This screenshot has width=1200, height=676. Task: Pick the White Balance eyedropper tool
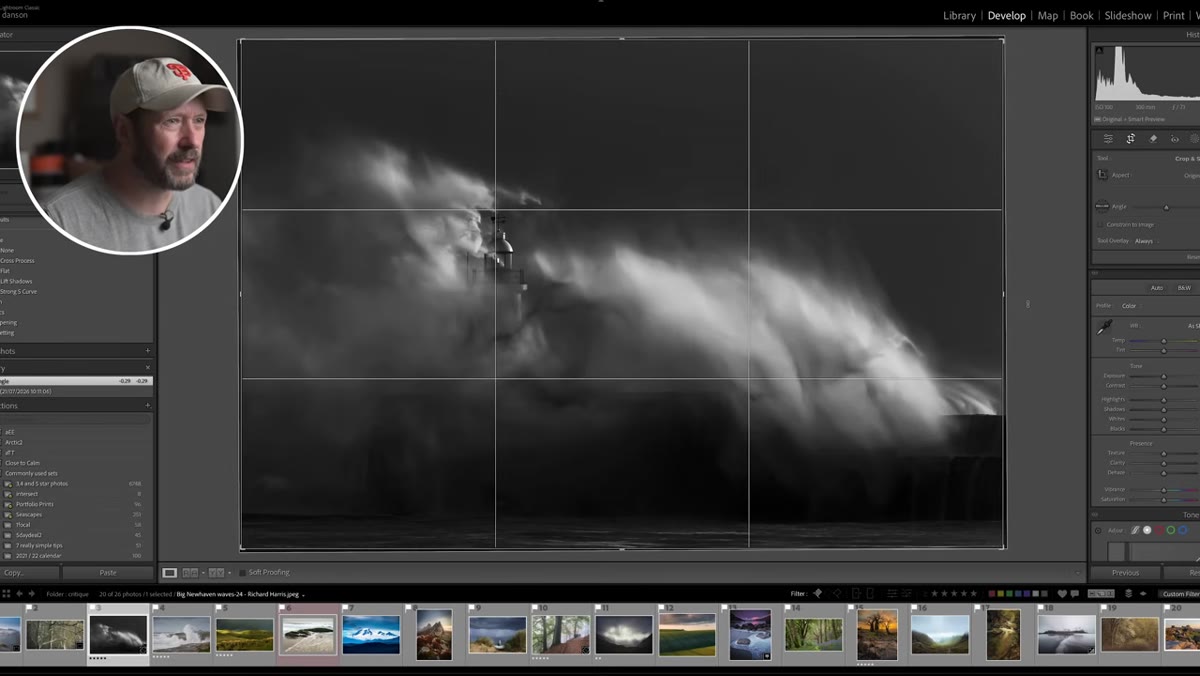[1104, 326]
